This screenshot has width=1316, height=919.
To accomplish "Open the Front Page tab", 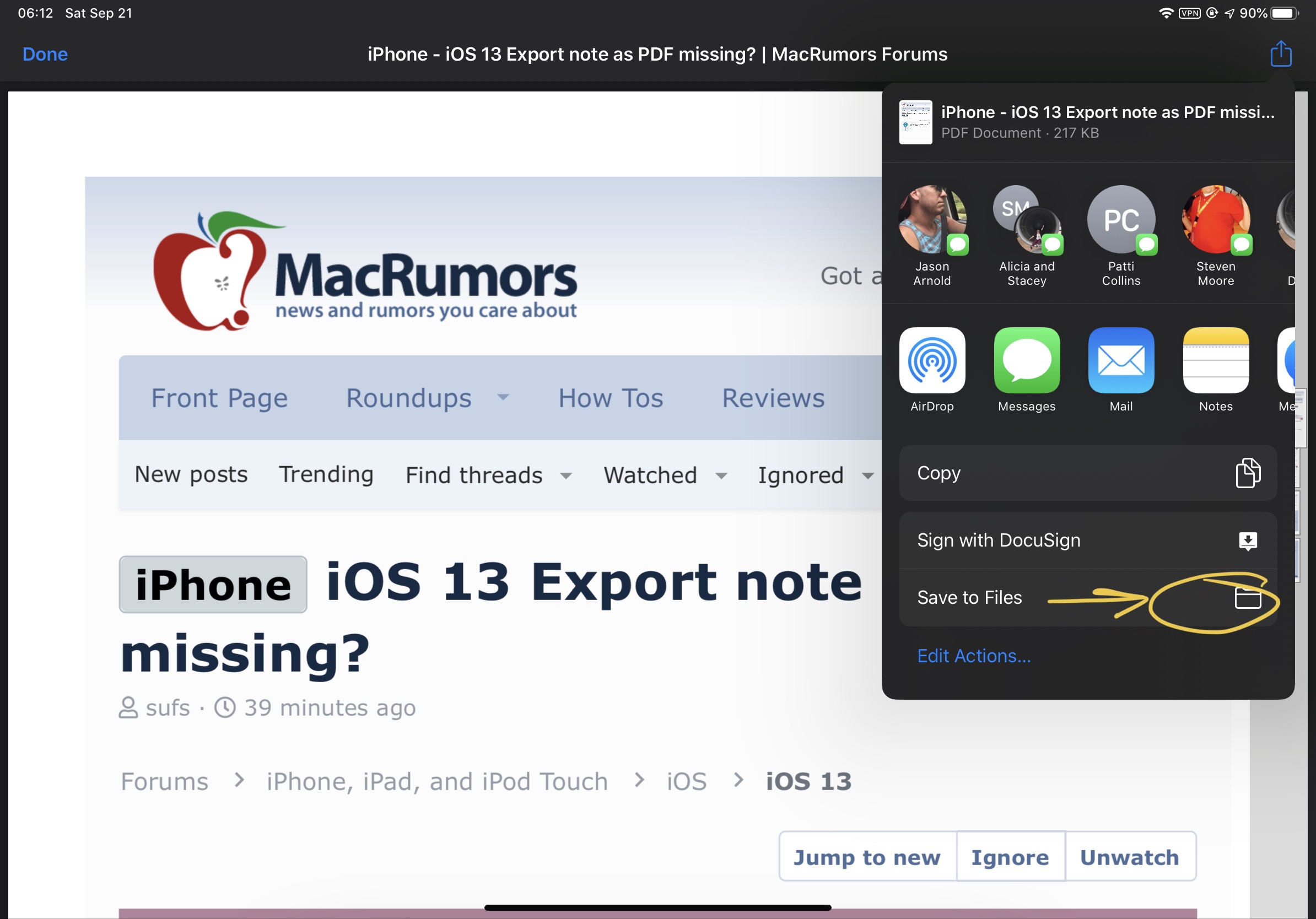I will tap(219, 398).
